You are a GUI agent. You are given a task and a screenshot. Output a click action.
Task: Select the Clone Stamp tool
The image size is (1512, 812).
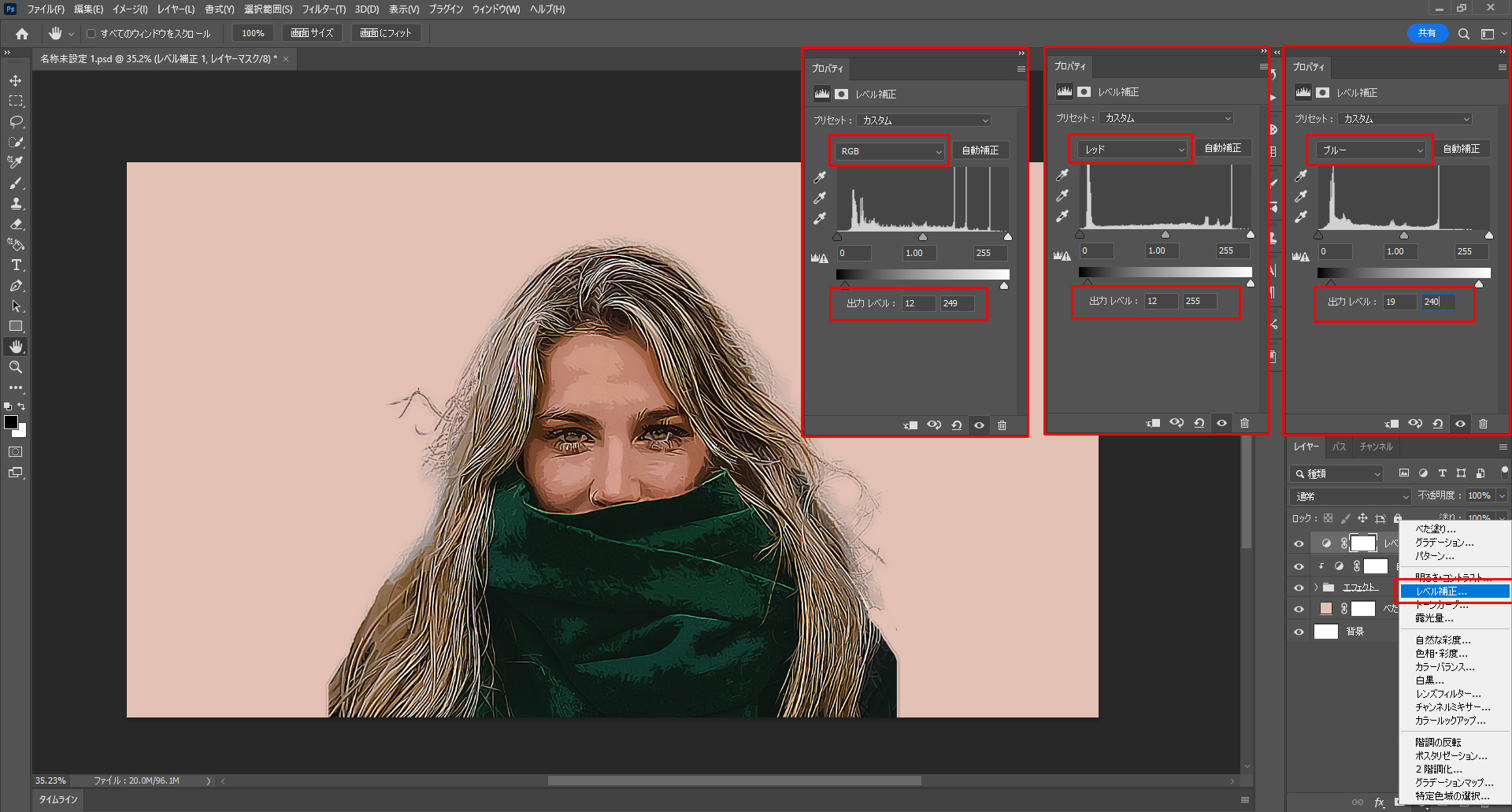click(16, 203)
